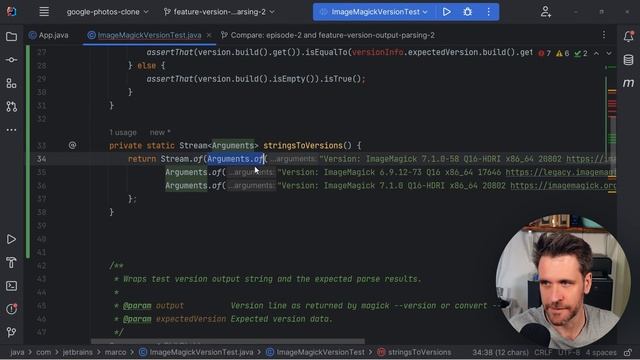Click 'jetbrains' breadcrumb segment
Image resolution: width=640 pixels, height=360 pixels.
78,352
